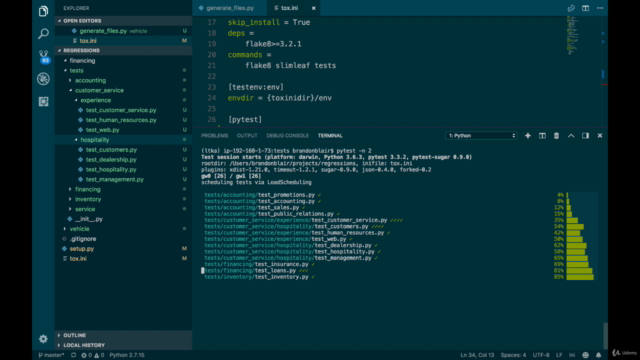Open the editor More Actions ellipsis

coord(600,8)
